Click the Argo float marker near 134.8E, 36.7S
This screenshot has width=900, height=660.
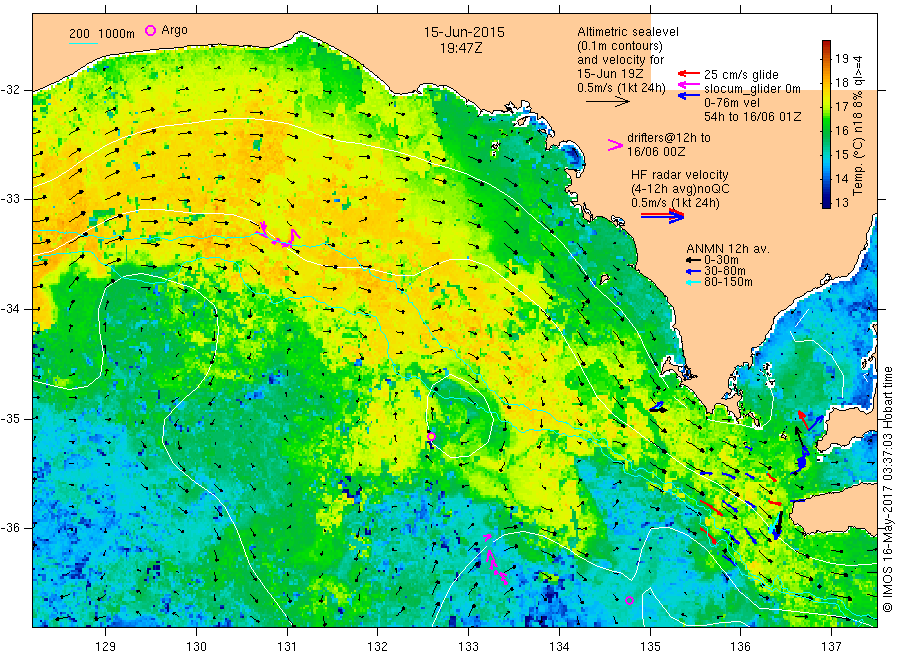coord(629,600)
